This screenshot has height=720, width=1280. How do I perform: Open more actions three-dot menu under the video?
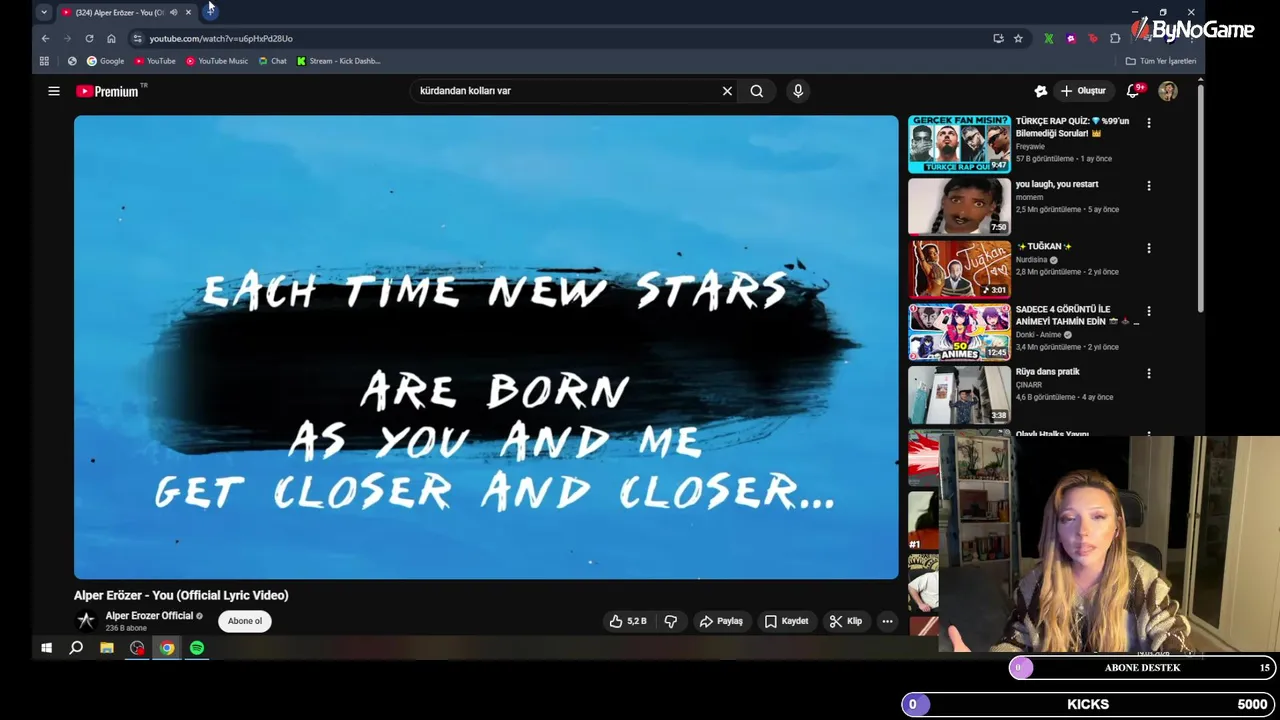887,621
